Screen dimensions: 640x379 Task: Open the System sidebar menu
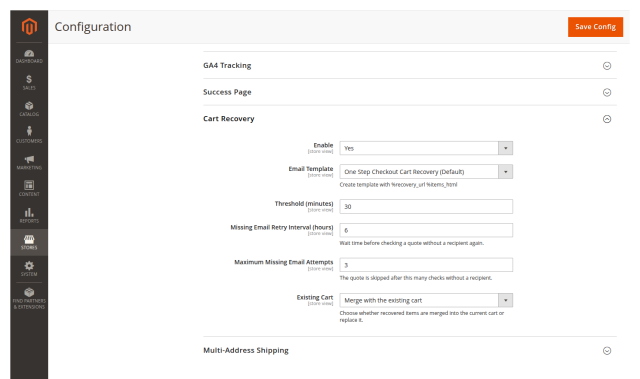(x=29, y=269)
